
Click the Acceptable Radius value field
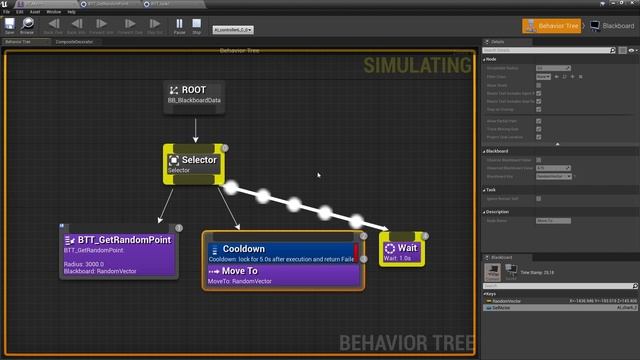[553, 68]
